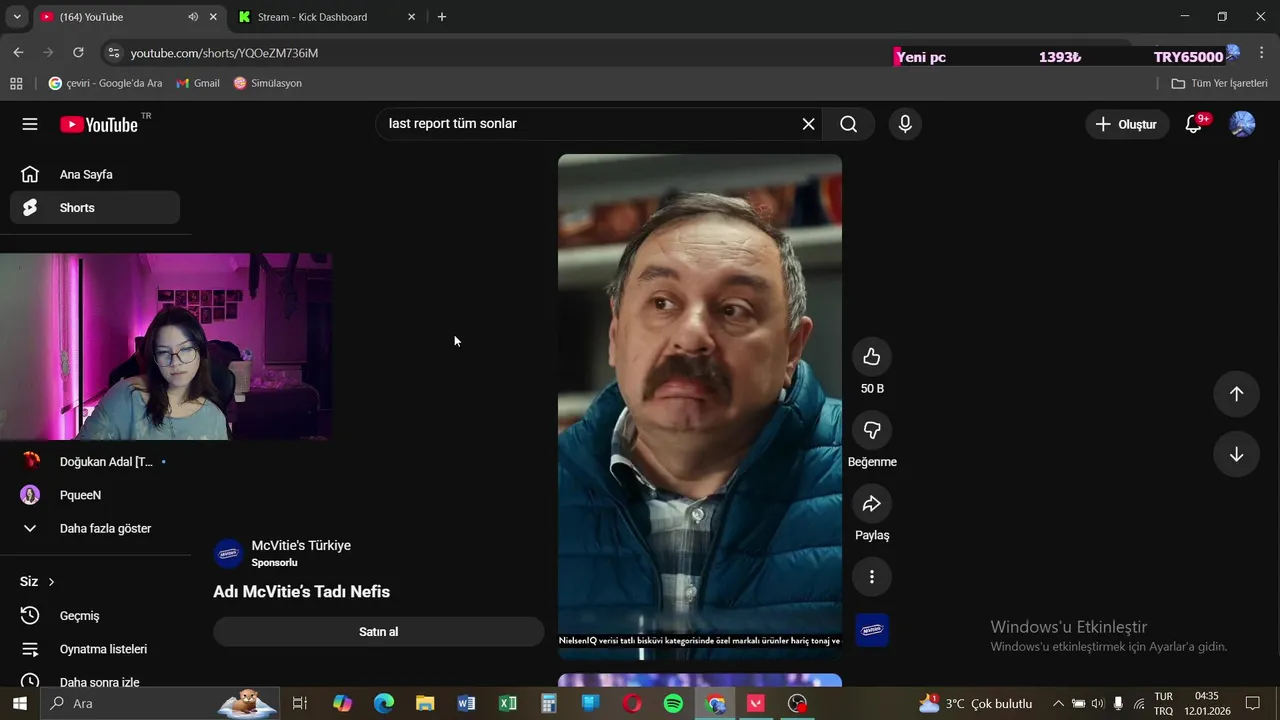Open çeviri - Google'da Ara bookmark
Image resolution: width=1280 pixels, height=720 pixels.
105,83
